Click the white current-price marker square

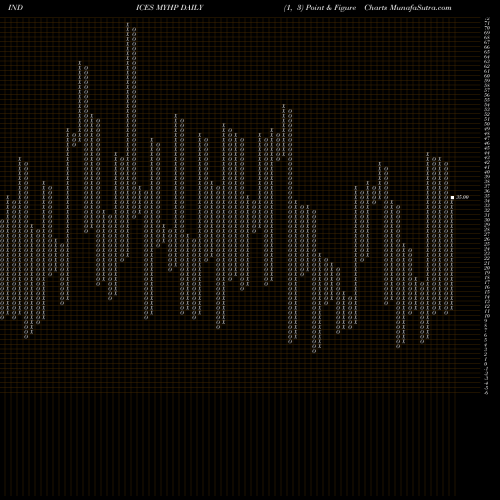coord(452,197)
